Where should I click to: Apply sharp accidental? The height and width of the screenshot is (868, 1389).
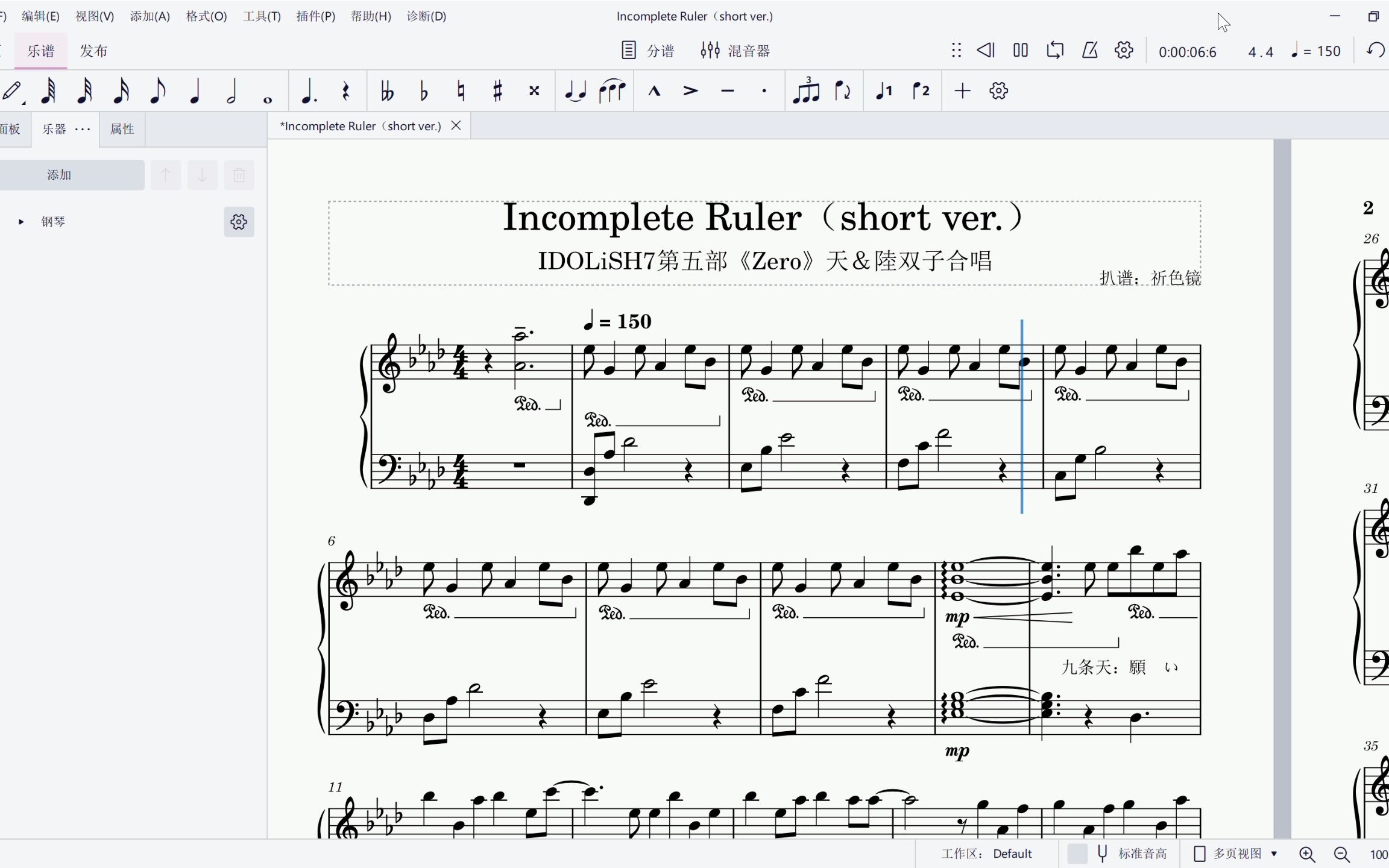497,91
